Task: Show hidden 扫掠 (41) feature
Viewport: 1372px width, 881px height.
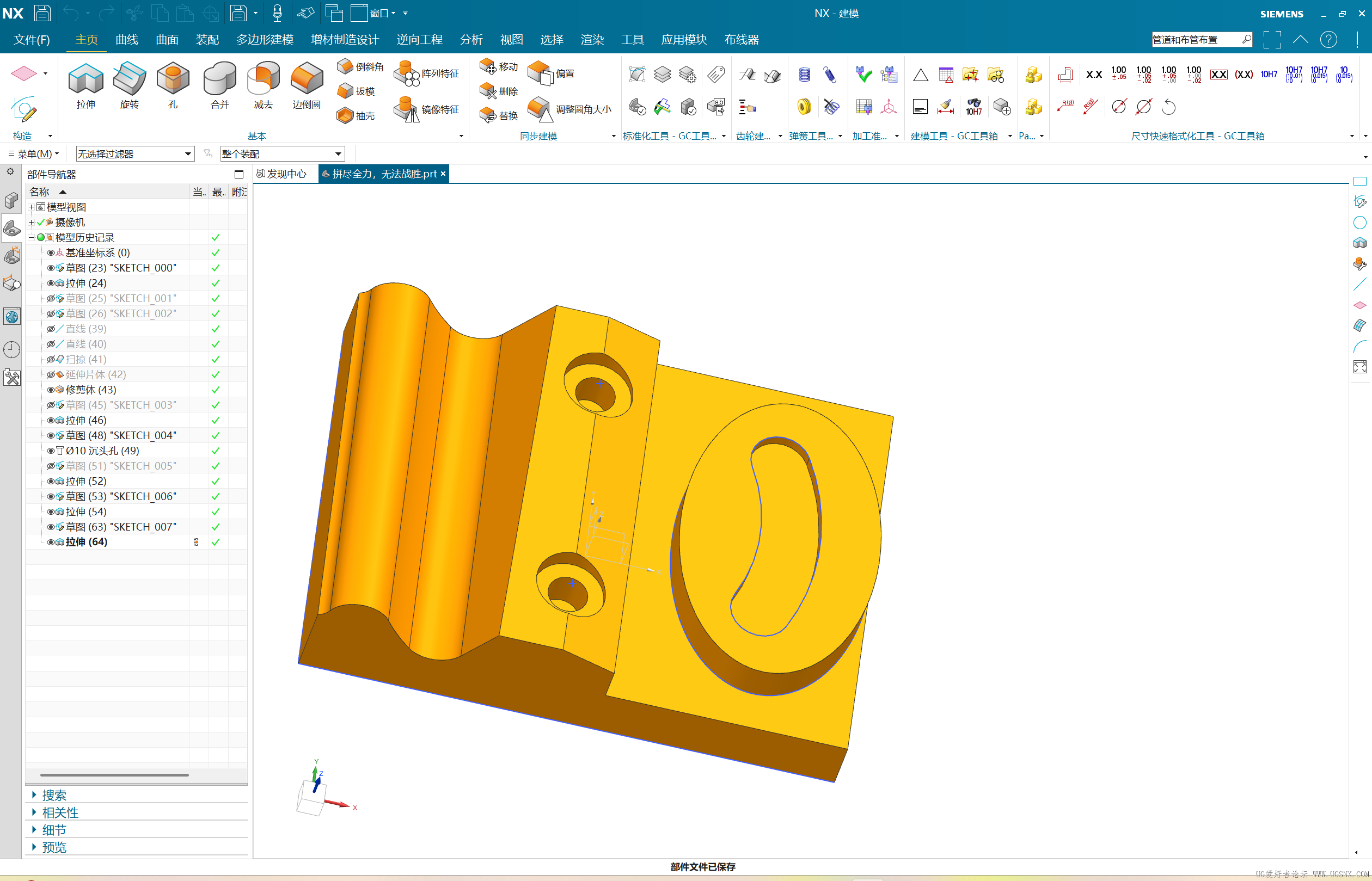Action: click(51, 359)
